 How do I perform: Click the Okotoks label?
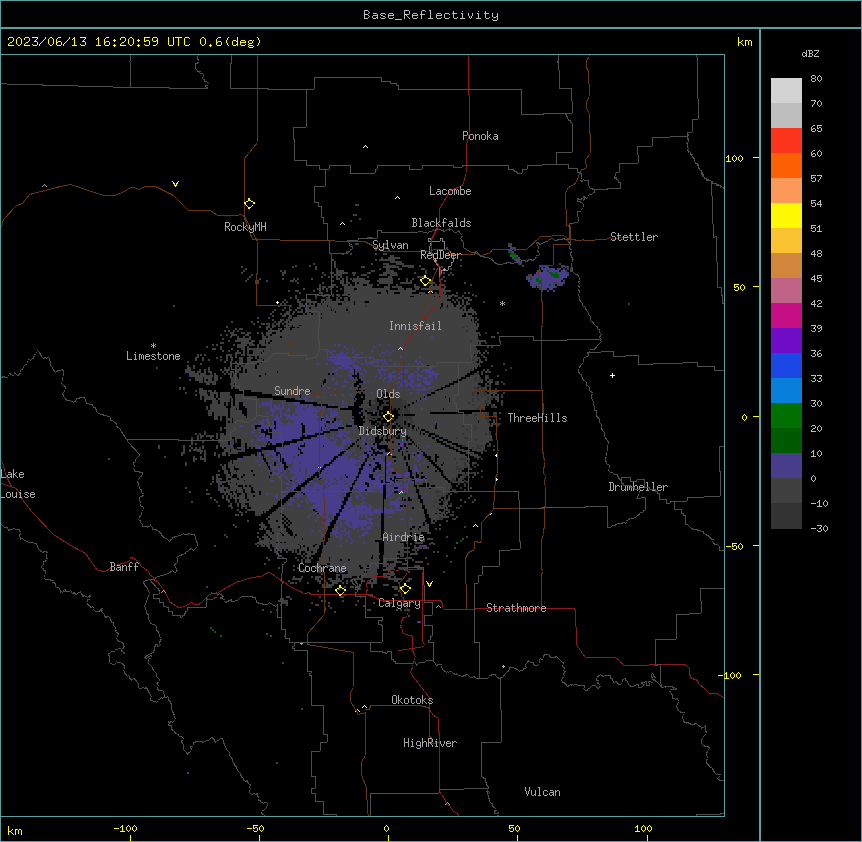coord(412,700)
